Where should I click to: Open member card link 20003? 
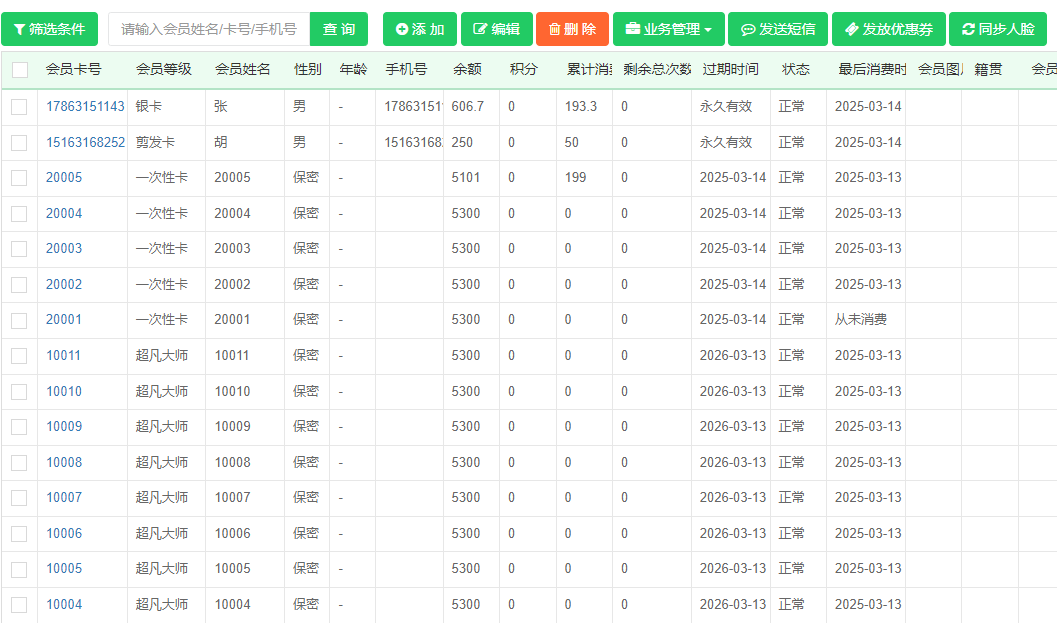pyautogui.click(x=64, y=248)
